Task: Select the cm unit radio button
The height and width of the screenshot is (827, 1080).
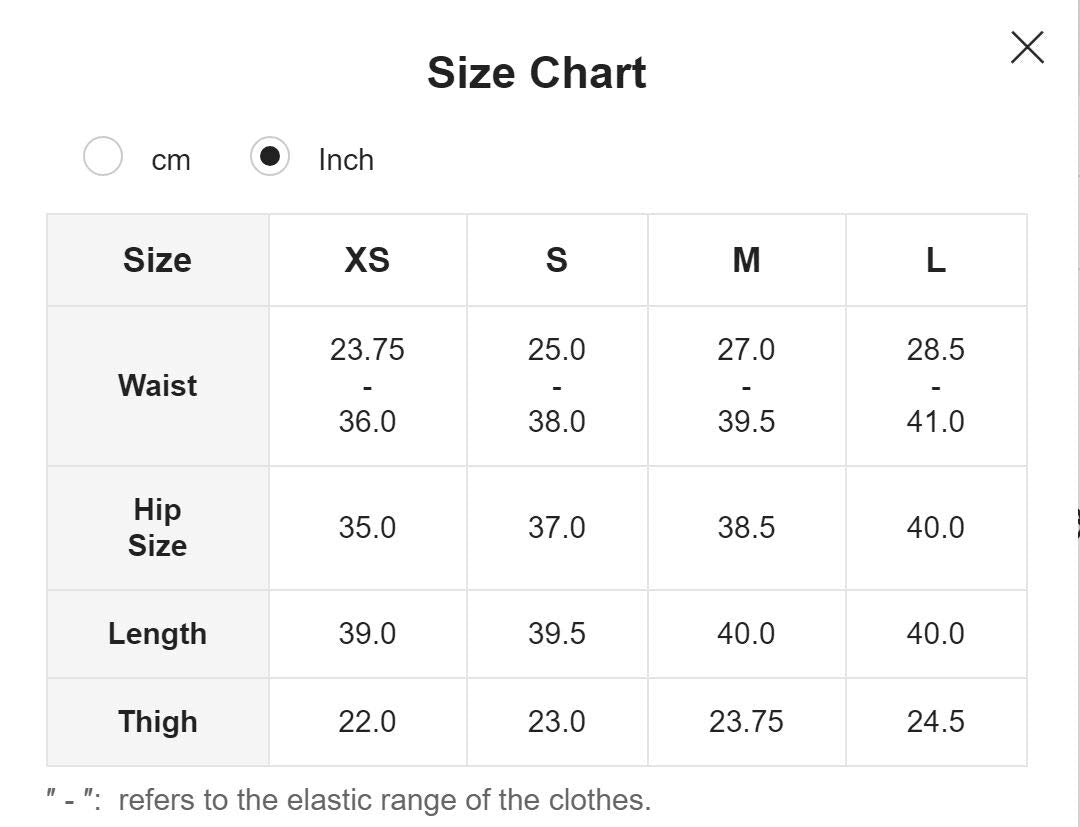Action: 103,157
